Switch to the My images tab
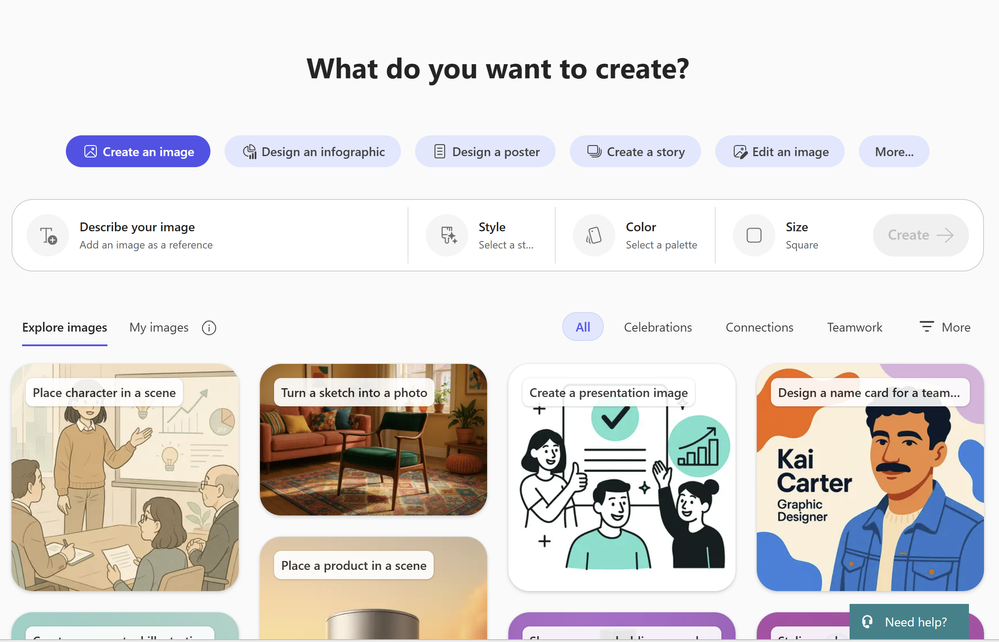This screenshot has height=642, width=999. tap(159, 327)
